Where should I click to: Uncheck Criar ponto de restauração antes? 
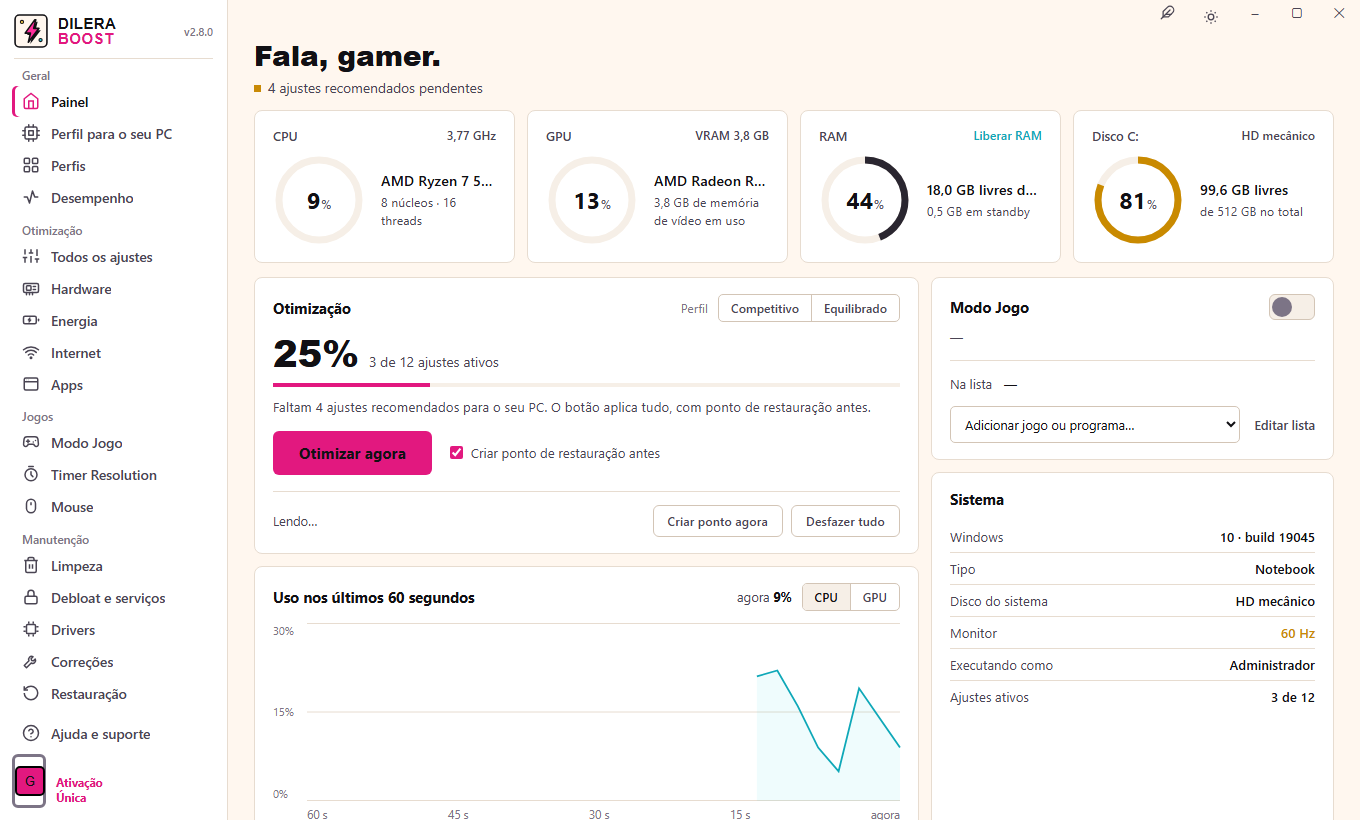point(457,453)
